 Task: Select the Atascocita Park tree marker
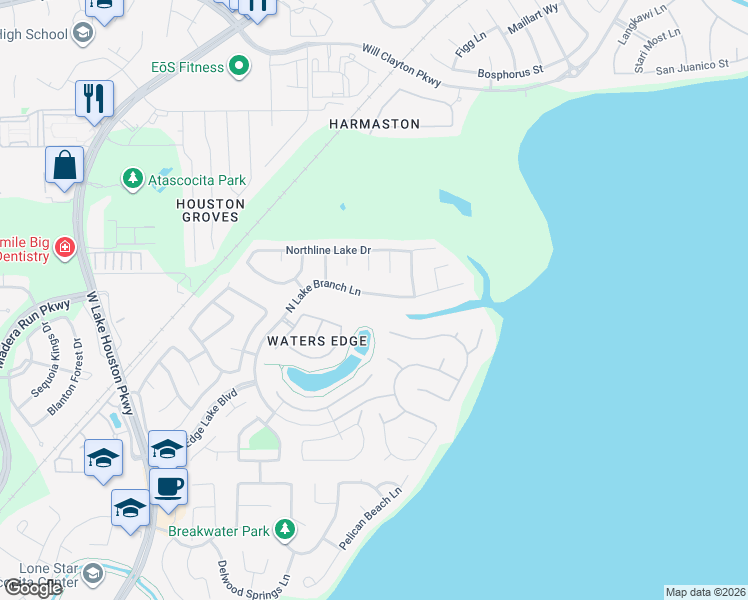(x=133, y=179)
